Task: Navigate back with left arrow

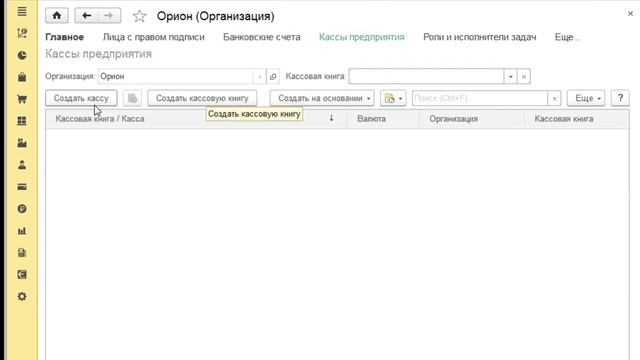Action: pyautogui.click(x=87, y=16)
